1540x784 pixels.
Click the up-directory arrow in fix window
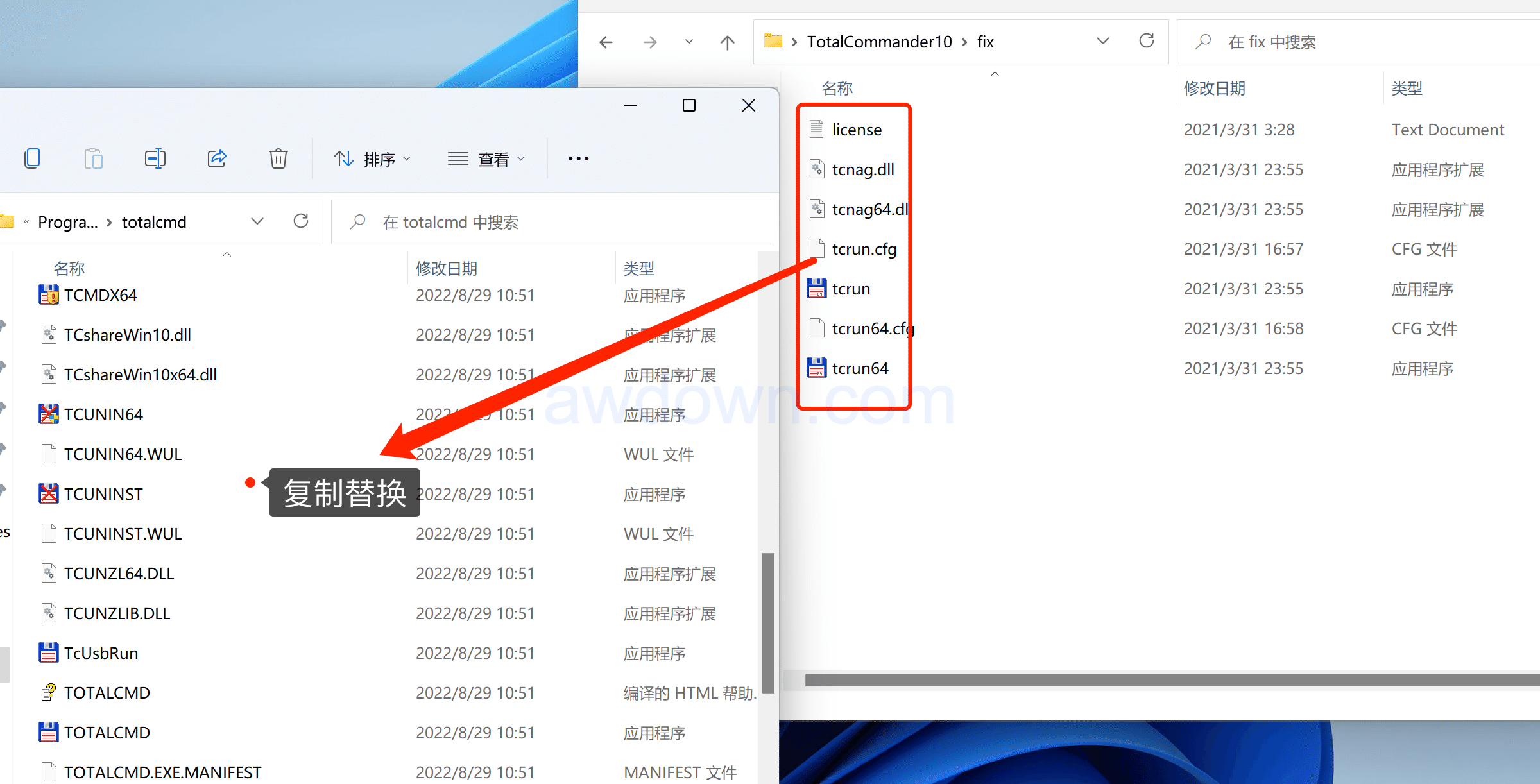[x=727, y=42]
